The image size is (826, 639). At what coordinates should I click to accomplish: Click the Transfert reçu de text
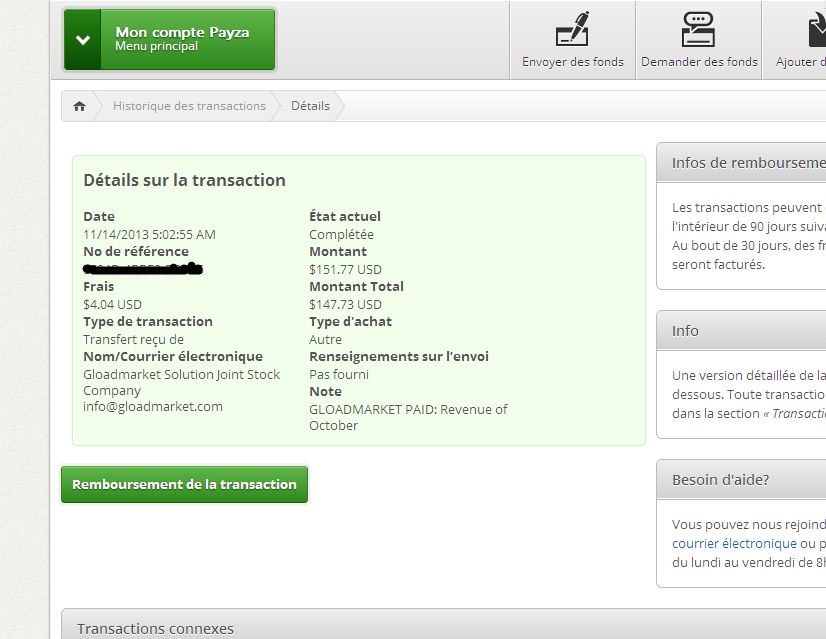133,339
